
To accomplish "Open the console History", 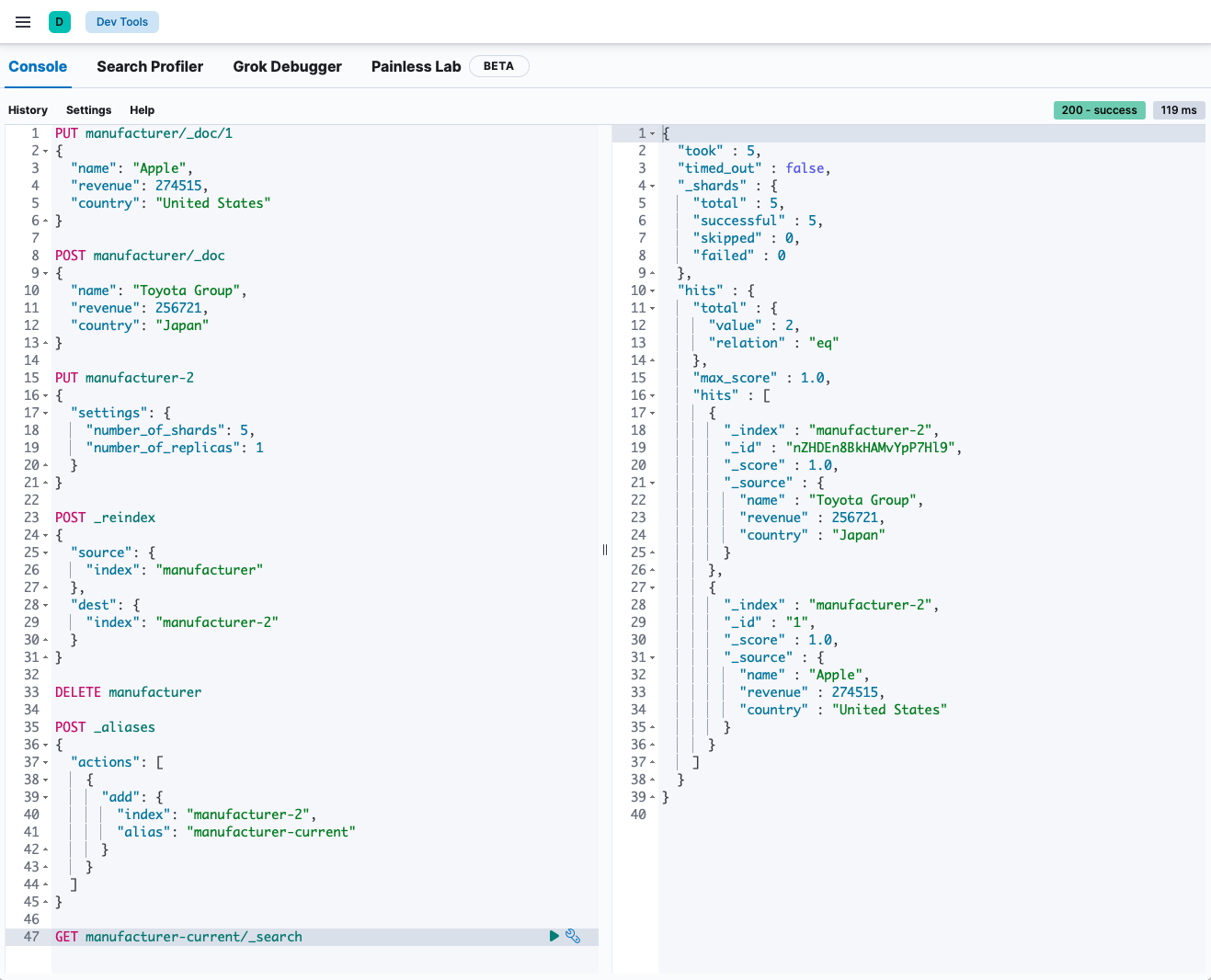I will coord(28,110).
